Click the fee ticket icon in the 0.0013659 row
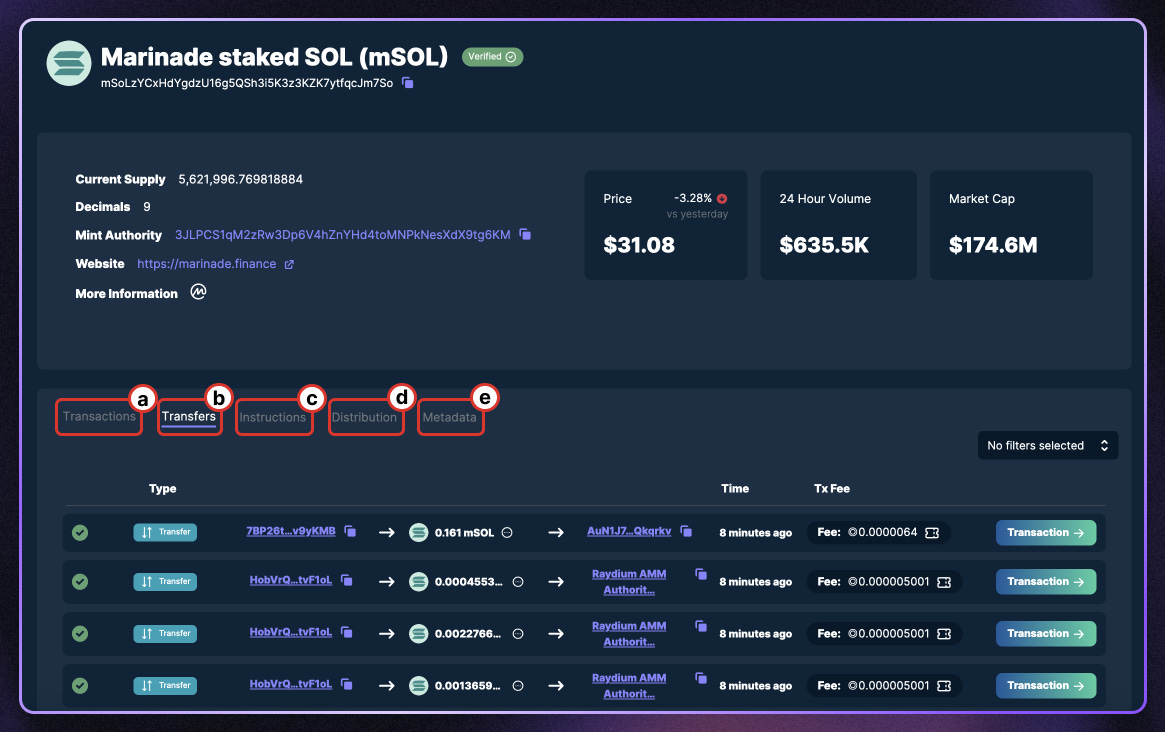The height and width of the screenshot is (732, 1165). pos(944,686)
